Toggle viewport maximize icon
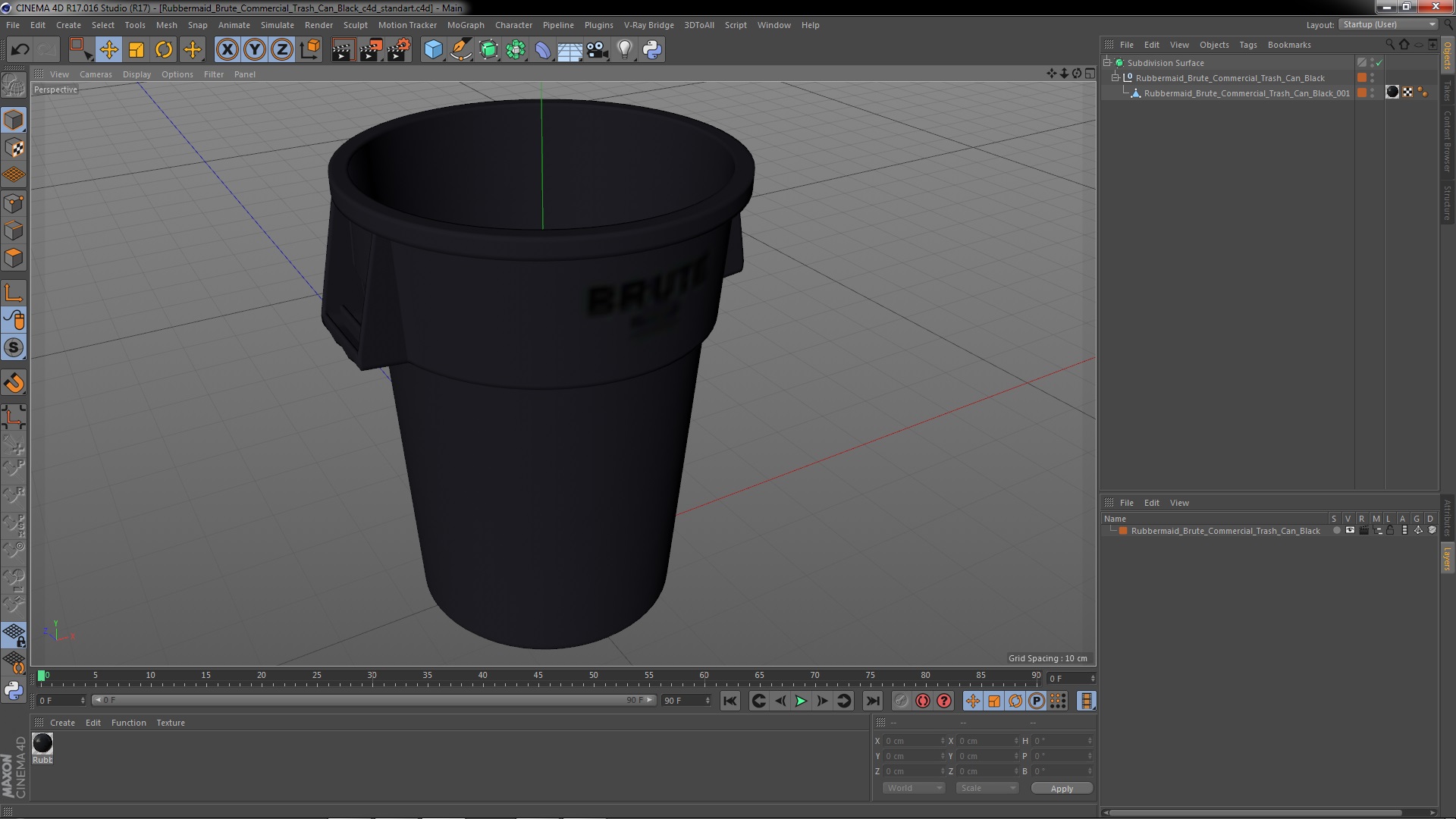1456x819 pixels. (x=1090, y=74)
